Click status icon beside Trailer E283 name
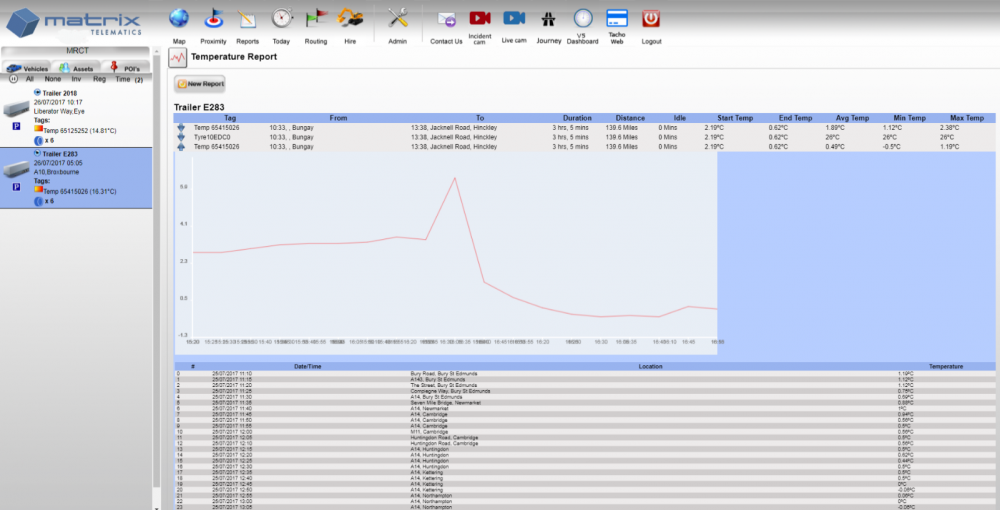This screenshot has width=1000, height=510. coord(38,153)
